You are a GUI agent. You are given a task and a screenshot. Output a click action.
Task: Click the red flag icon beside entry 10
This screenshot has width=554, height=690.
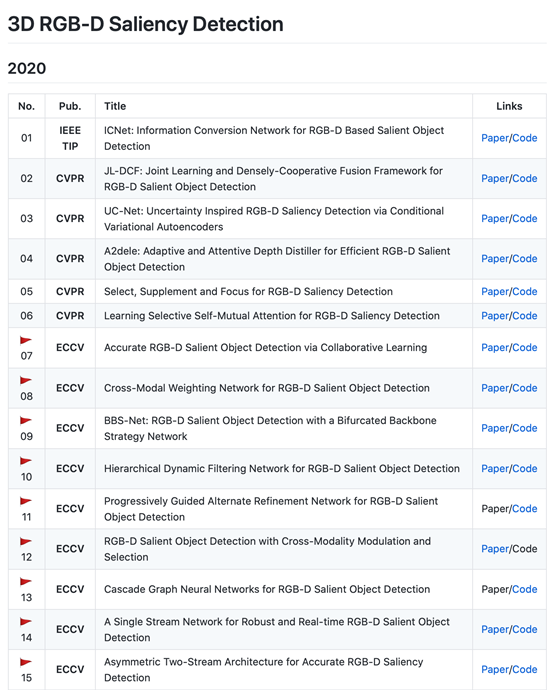tap(26, 461)
